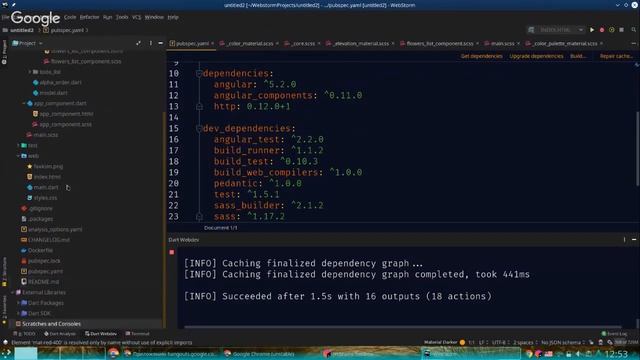The image size is (640, 360).
Task: Collapse the External Libraries node
Action: [x=12, y=292]
